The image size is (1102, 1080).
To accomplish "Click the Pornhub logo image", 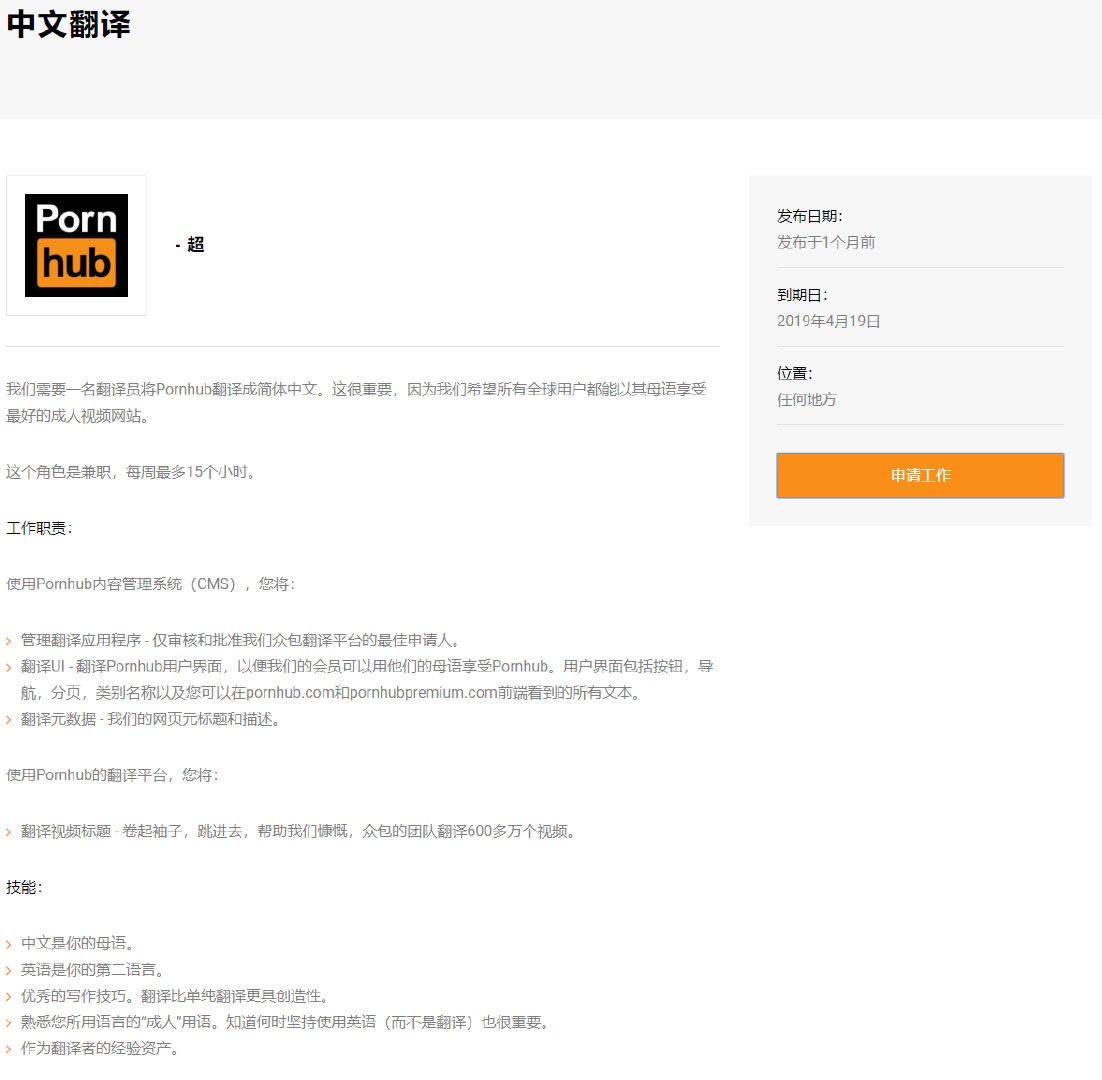I will 75,244.
